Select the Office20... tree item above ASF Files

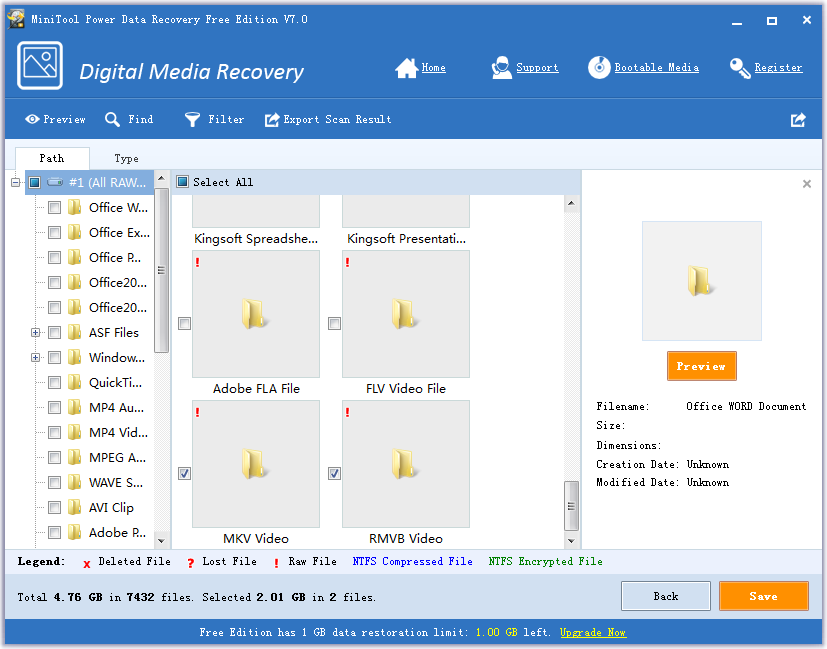click(x=118, y=307)
